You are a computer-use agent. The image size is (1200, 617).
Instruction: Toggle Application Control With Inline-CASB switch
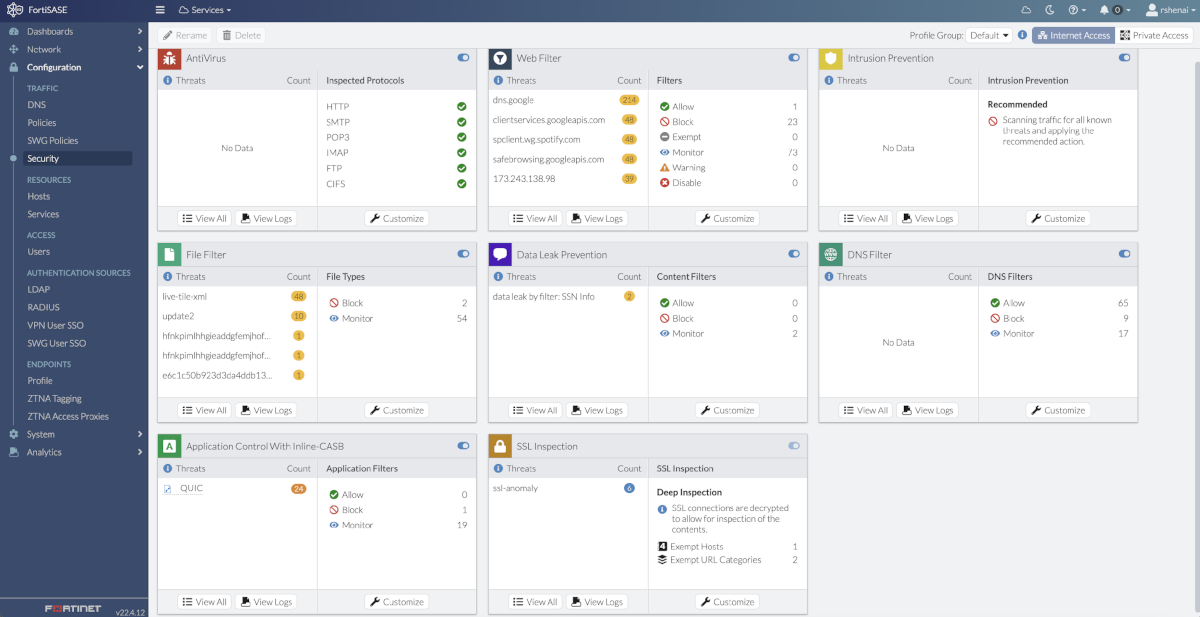[x=463, y=446]
